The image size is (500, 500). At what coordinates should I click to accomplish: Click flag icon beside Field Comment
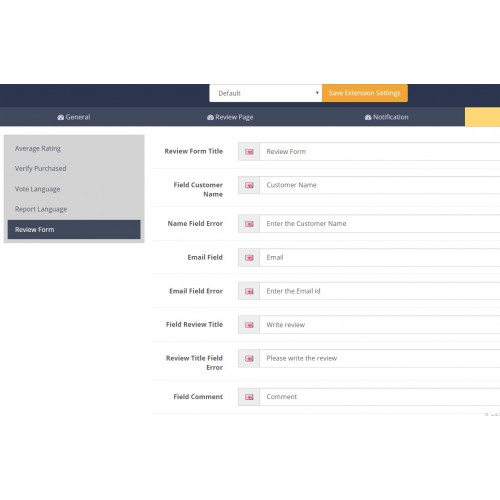249,397
